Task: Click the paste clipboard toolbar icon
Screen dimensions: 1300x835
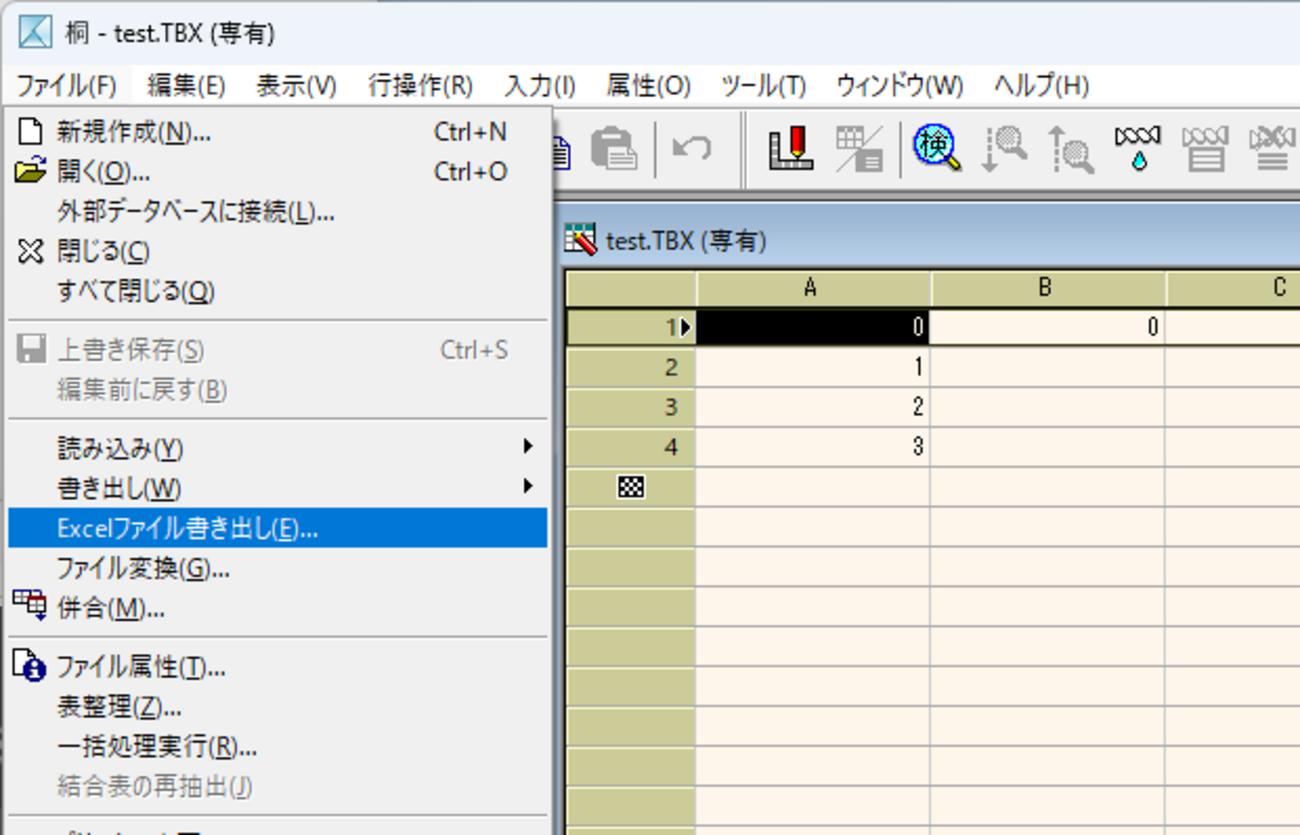Action: (x=613, y=150)
